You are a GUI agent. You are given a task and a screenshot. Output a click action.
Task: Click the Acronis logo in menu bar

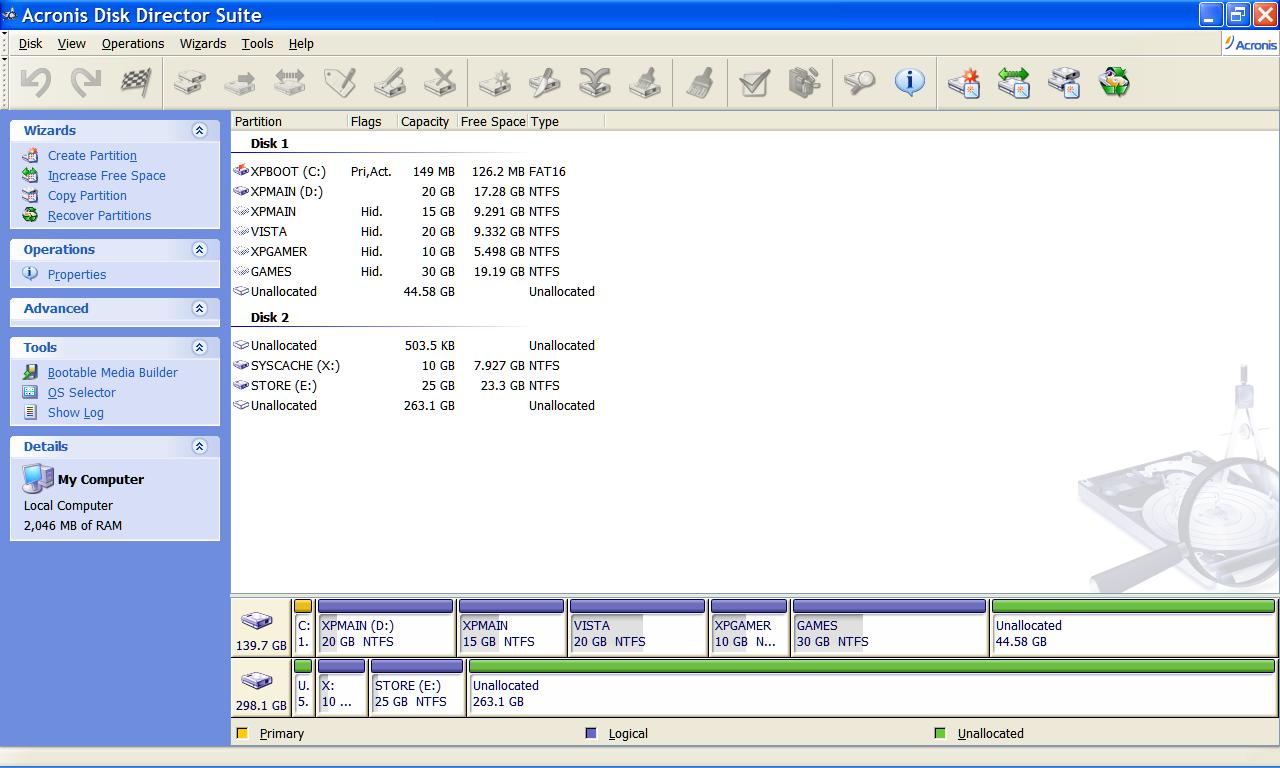(x=1250, y=43)
